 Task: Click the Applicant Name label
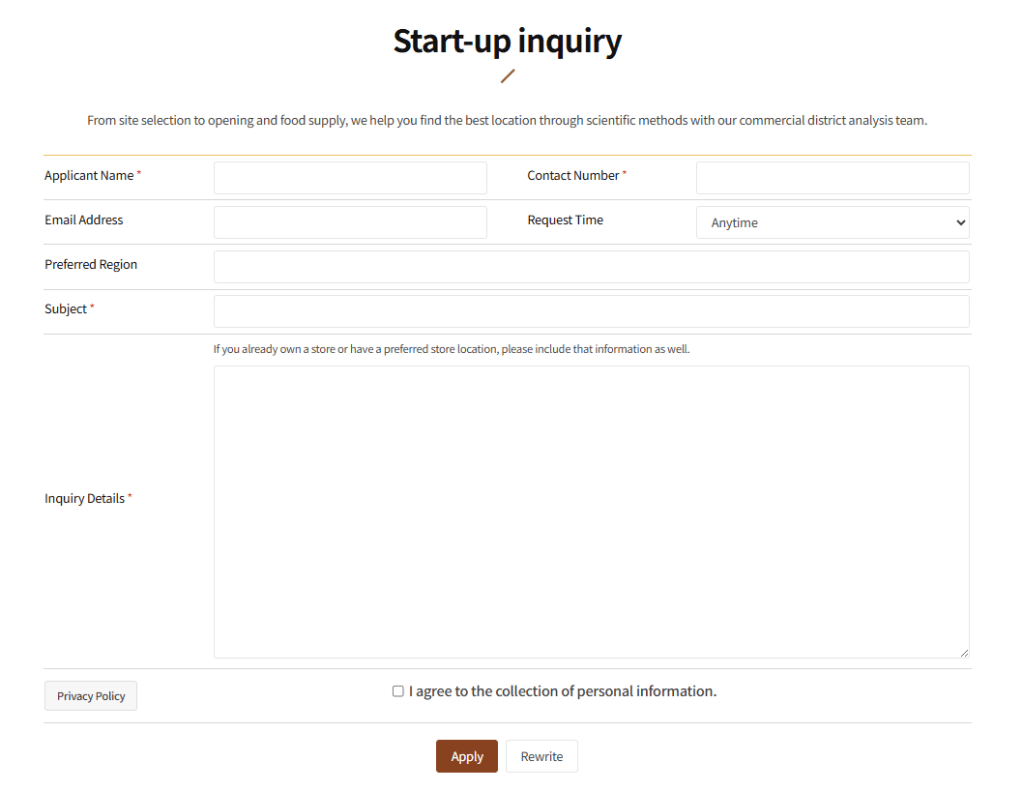pyautogui.click(x=89, y=176)
